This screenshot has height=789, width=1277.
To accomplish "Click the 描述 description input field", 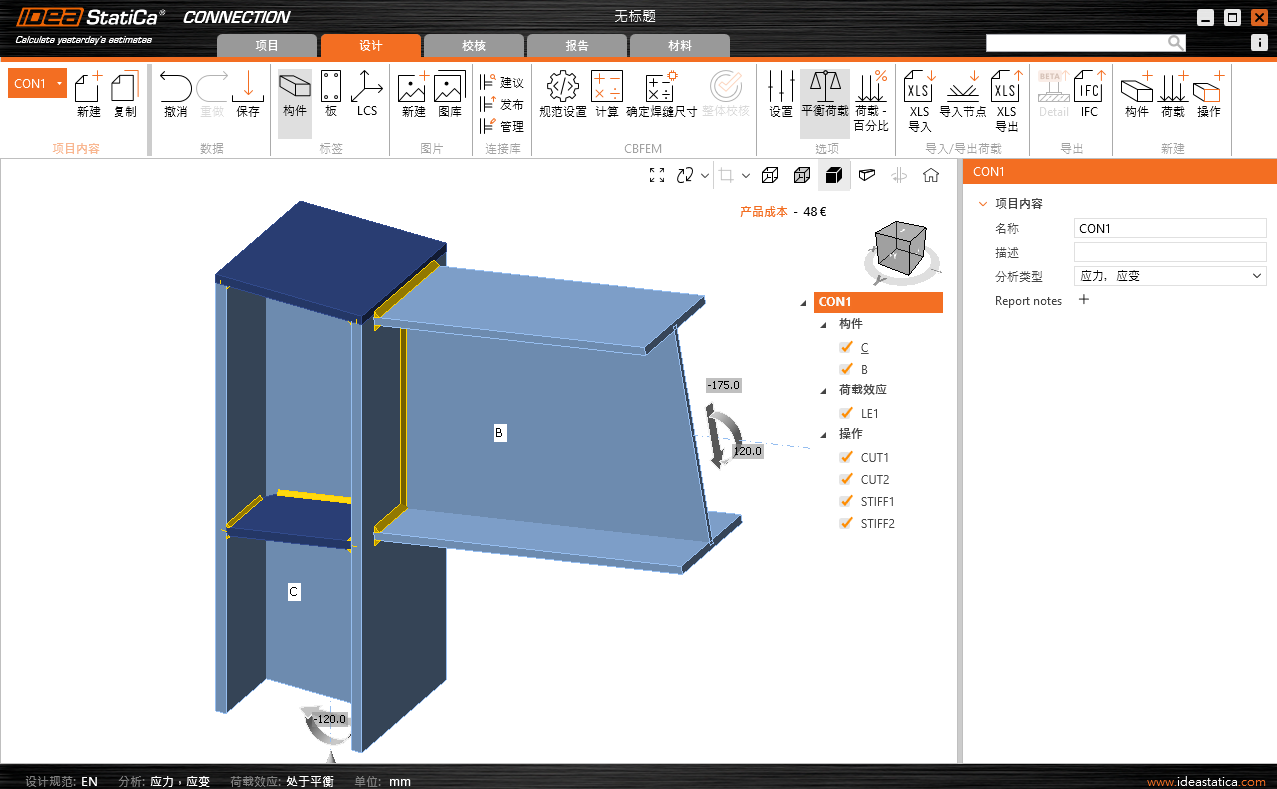I will (x=1170, y=252).
